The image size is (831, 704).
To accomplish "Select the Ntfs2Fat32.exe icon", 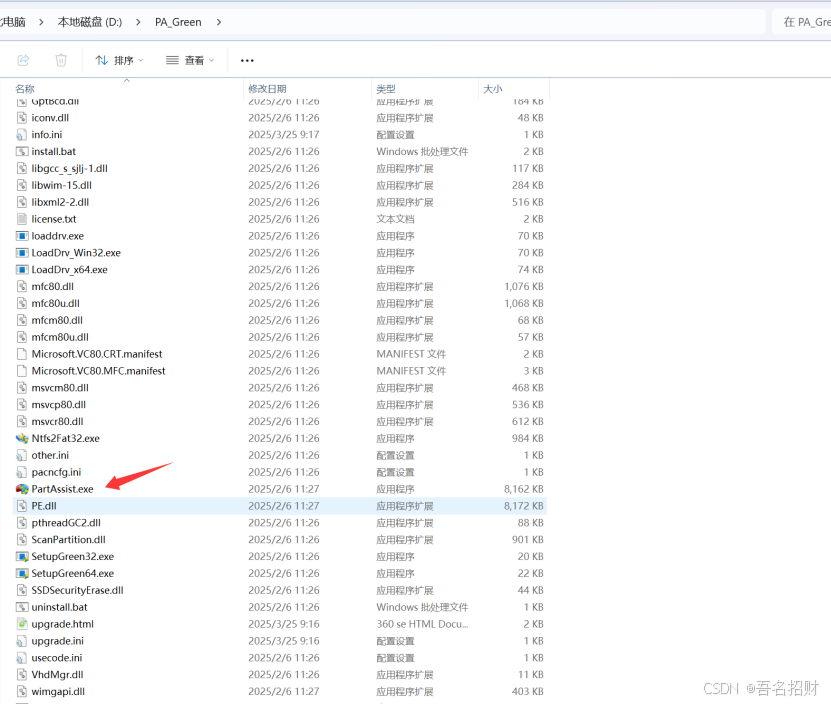I will click(x=22, y=438).
